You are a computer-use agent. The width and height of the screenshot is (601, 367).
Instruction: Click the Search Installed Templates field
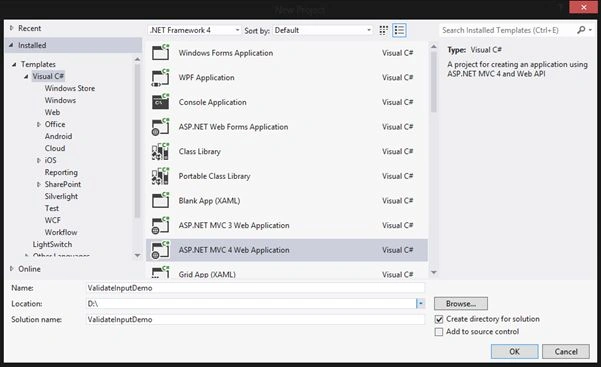[x=507, y=30]
